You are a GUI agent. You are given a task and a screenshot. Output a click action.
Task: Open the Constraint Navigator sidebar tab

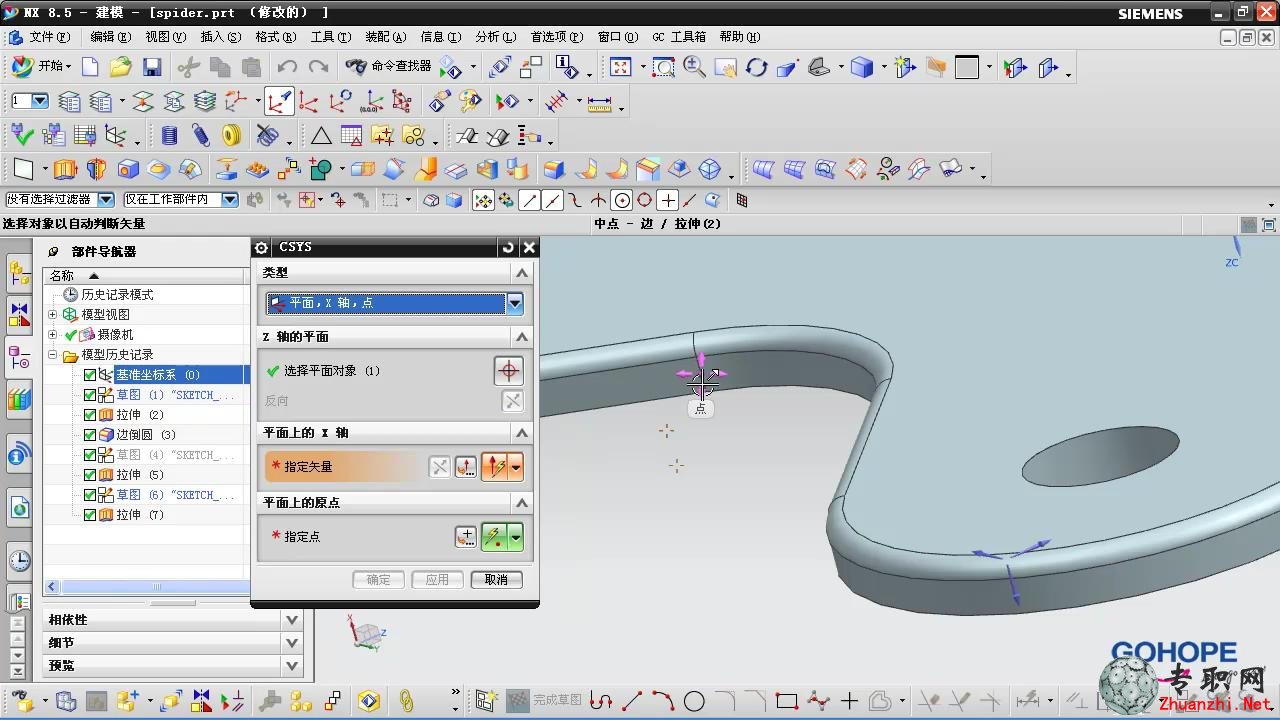(x=19, y=315)
